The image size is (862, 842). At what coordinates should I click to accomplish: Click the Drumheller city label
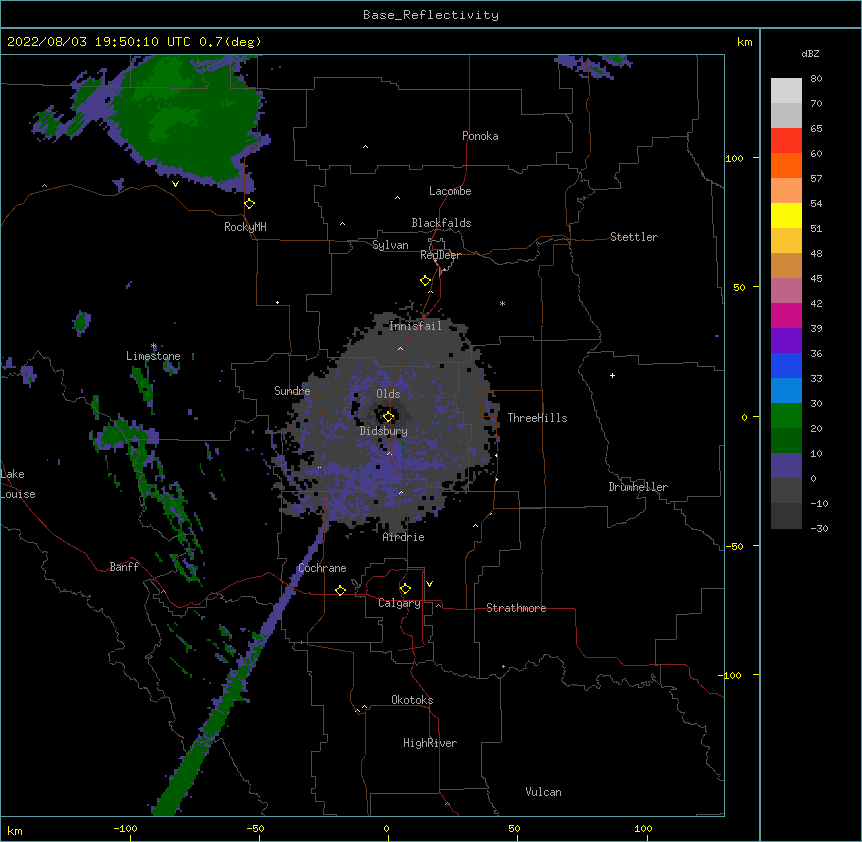638,487
